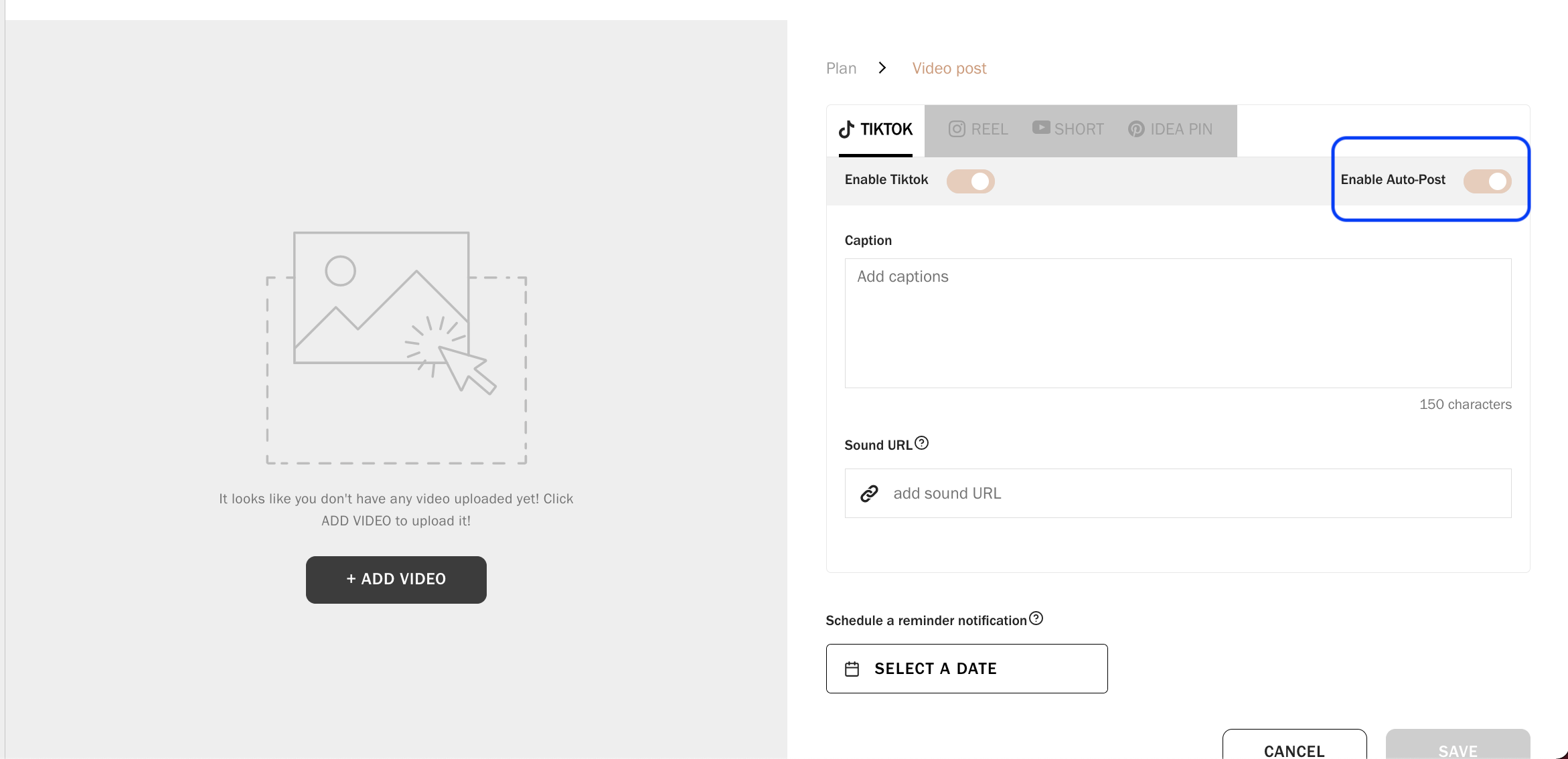
Task: Click the YouTube Short icon
Action: [x=1041, y=128]
